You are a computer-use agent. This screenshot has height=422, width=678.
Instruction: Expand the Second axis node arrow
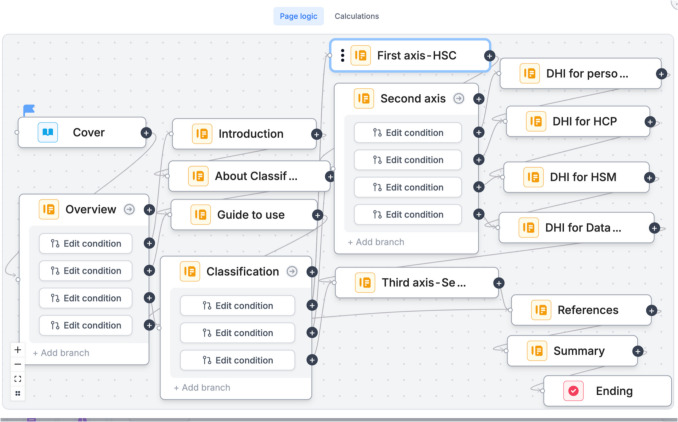[459, 99]
